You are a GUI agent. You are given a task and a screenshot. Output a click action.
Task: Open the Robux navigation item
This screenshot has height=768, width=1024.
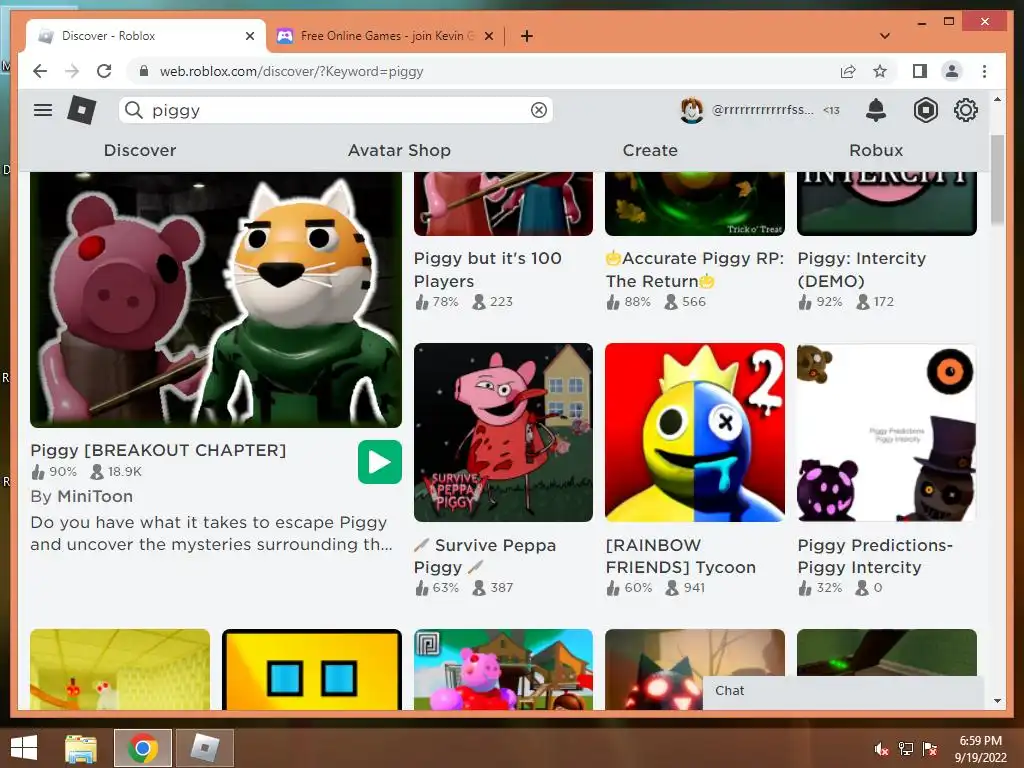click(x=876, y=150)
